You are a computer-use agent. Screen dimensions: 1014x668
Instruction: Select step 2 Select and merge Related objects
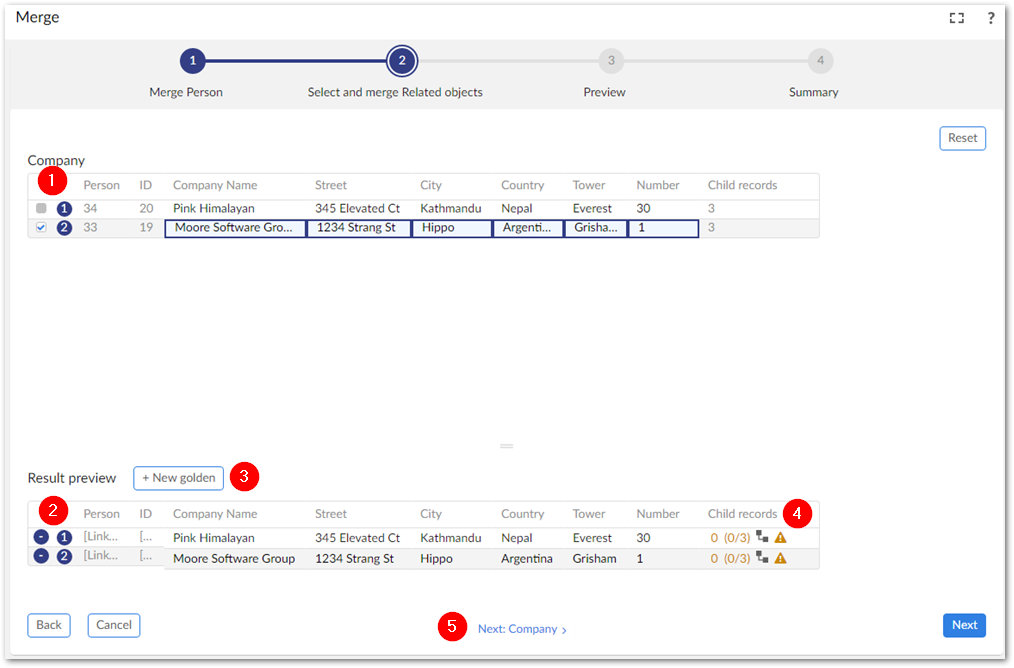pyautogui.click(x=402, y=61)
